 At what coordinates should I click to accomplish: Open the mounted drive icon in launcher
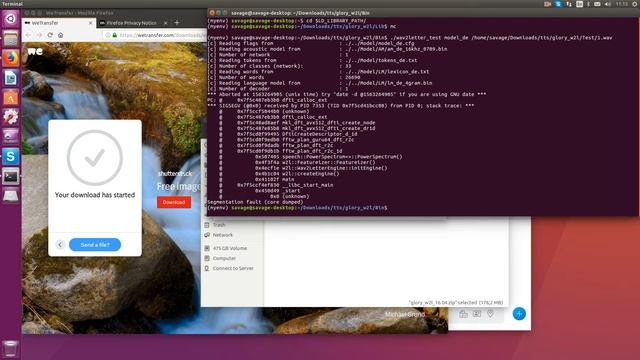click(11, 196)
